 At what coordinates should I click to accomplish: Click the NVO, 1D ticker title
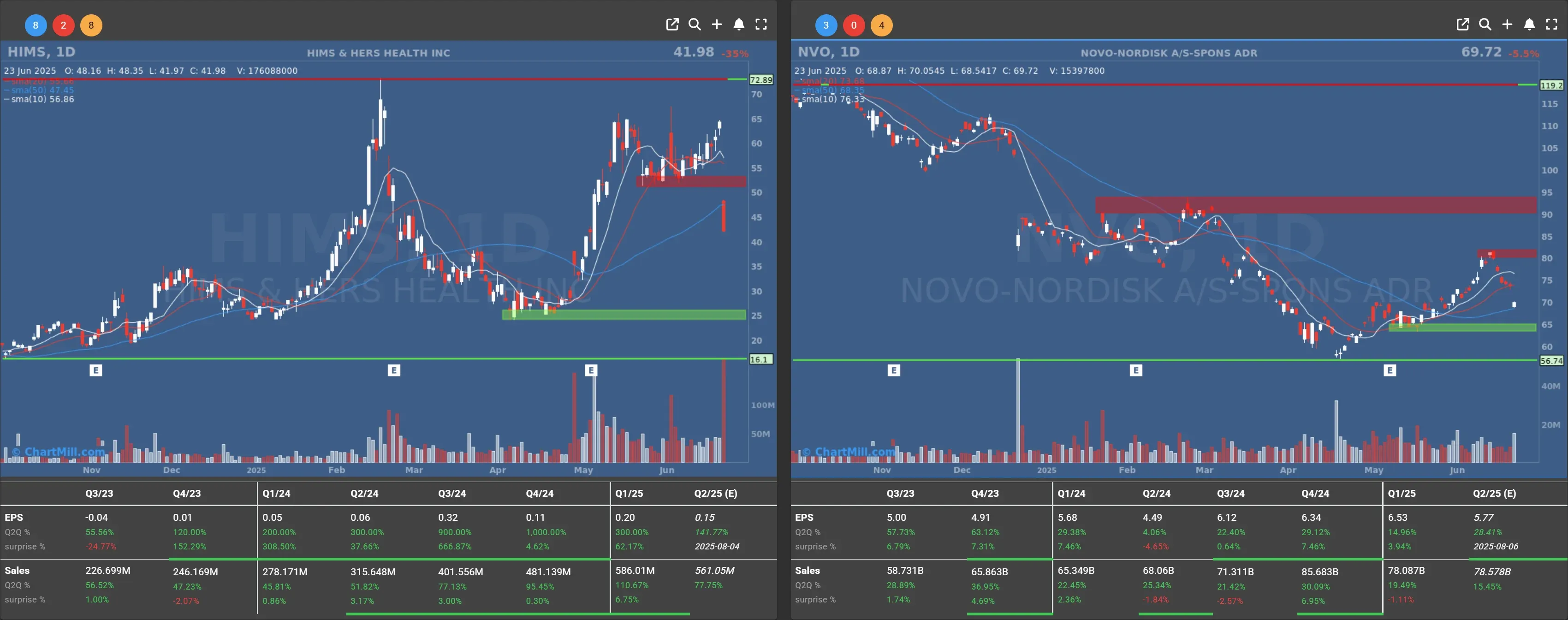coord(828,52)
